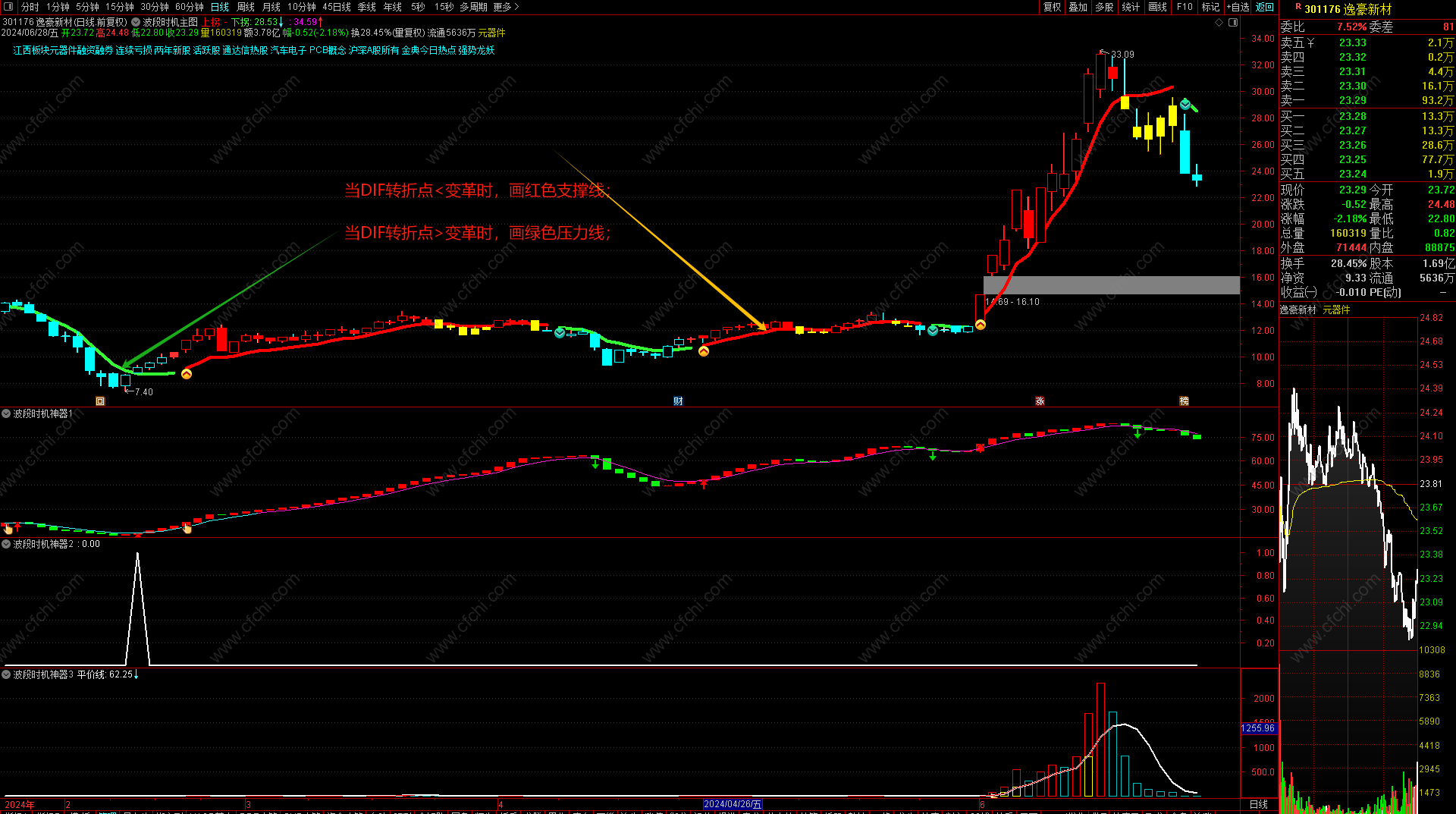Screen dimensions: 1456x814
Task: Select the 15分钟 period
Action: (x=120, y=7)
